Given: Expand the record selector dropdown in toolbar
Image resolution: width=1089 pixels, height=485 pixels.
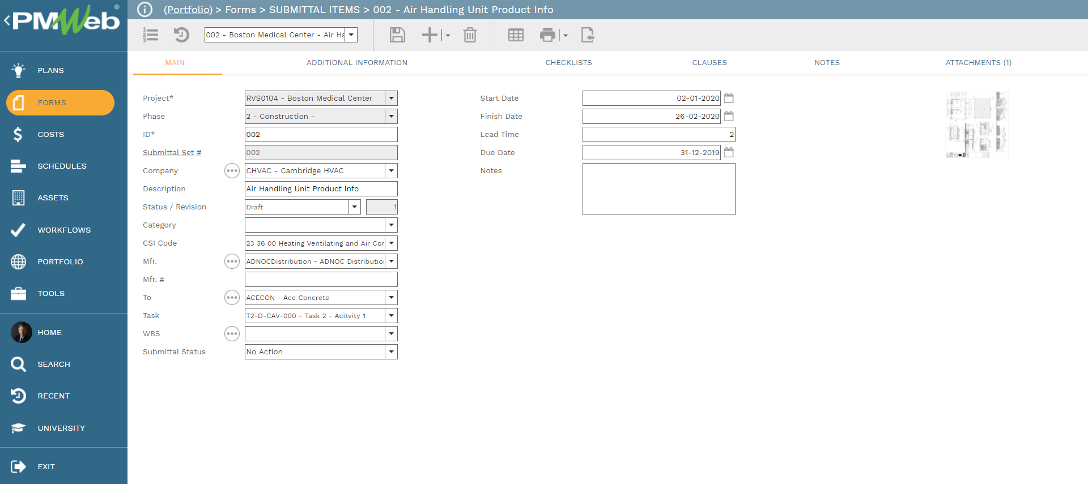Looking at the screenshot, I should pos(351,35).
